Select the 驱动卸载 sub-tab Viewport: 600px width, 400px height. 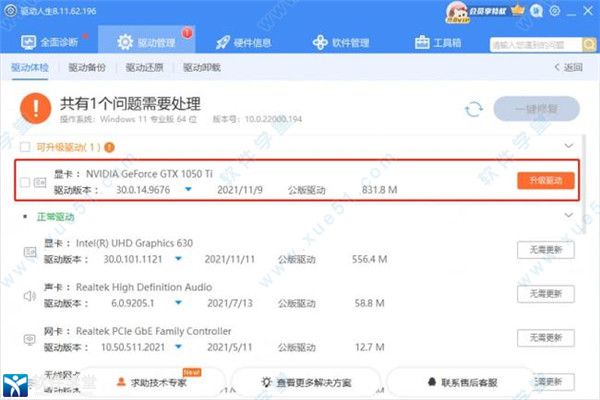click(x=202, y=68)
